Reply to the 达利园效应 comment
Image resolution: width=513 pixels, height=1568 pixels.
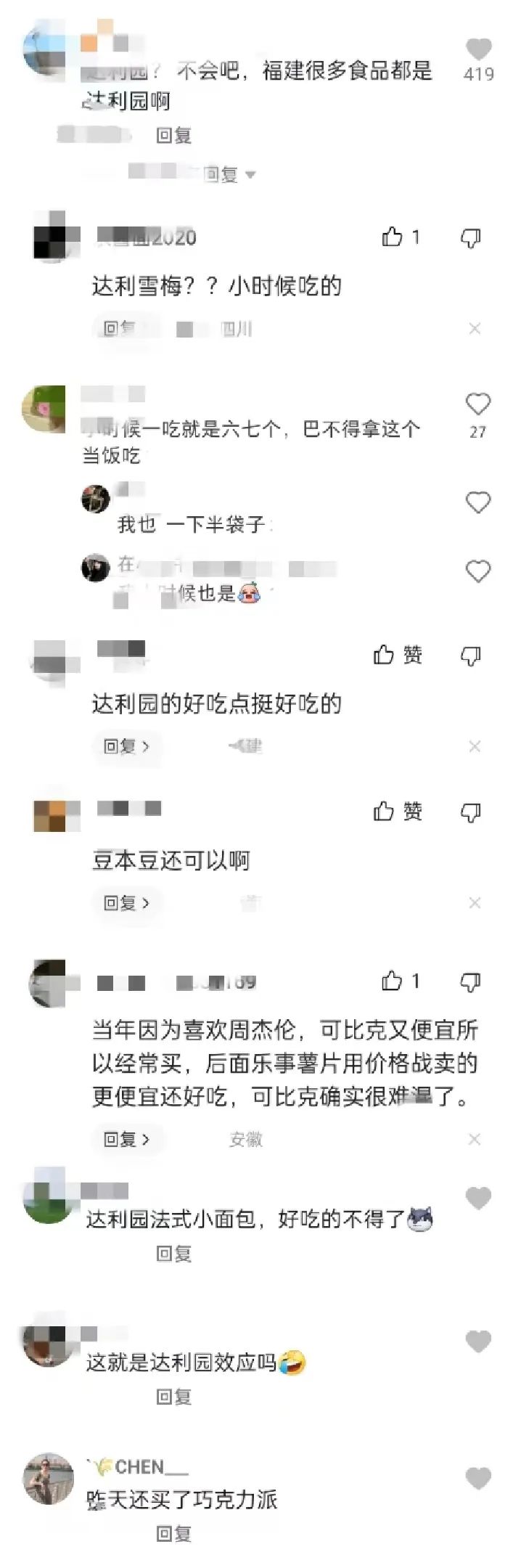(173, 1397)
